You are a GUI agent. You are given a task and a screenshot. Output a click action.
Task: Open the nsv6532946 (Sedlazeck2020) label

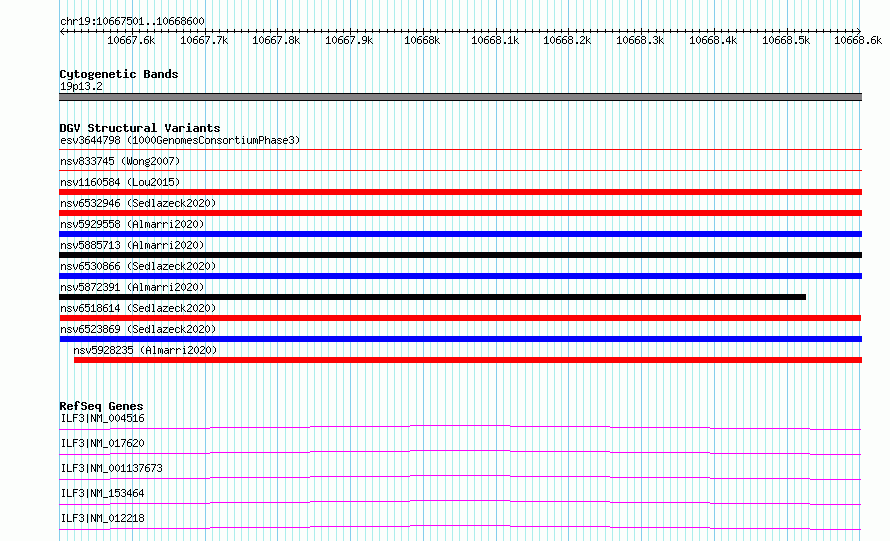138,203
